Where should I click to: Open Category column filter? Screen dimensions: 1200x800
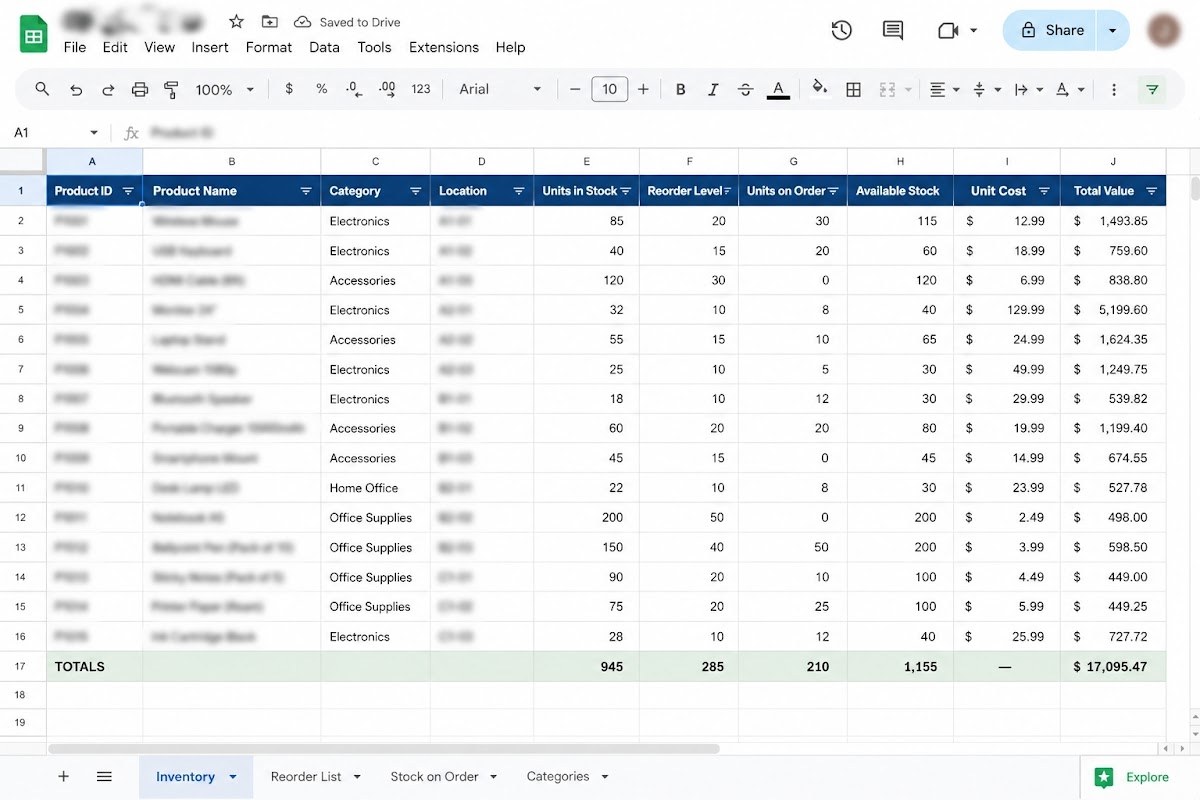click(x=415, y=191)
